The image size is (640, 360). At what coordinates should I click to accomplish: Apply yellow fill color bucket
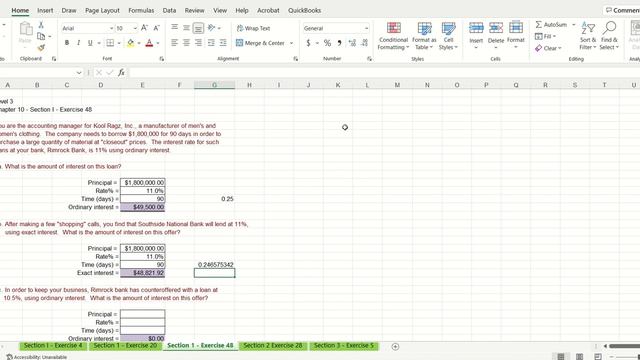coord(131,43)
